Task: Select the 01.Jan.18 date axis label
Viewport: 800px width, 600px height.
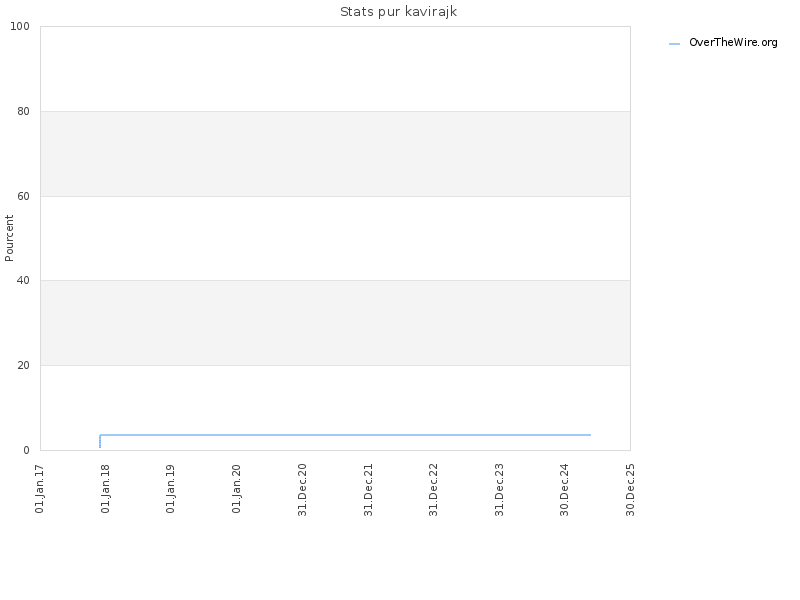Action: coord(106,489)
